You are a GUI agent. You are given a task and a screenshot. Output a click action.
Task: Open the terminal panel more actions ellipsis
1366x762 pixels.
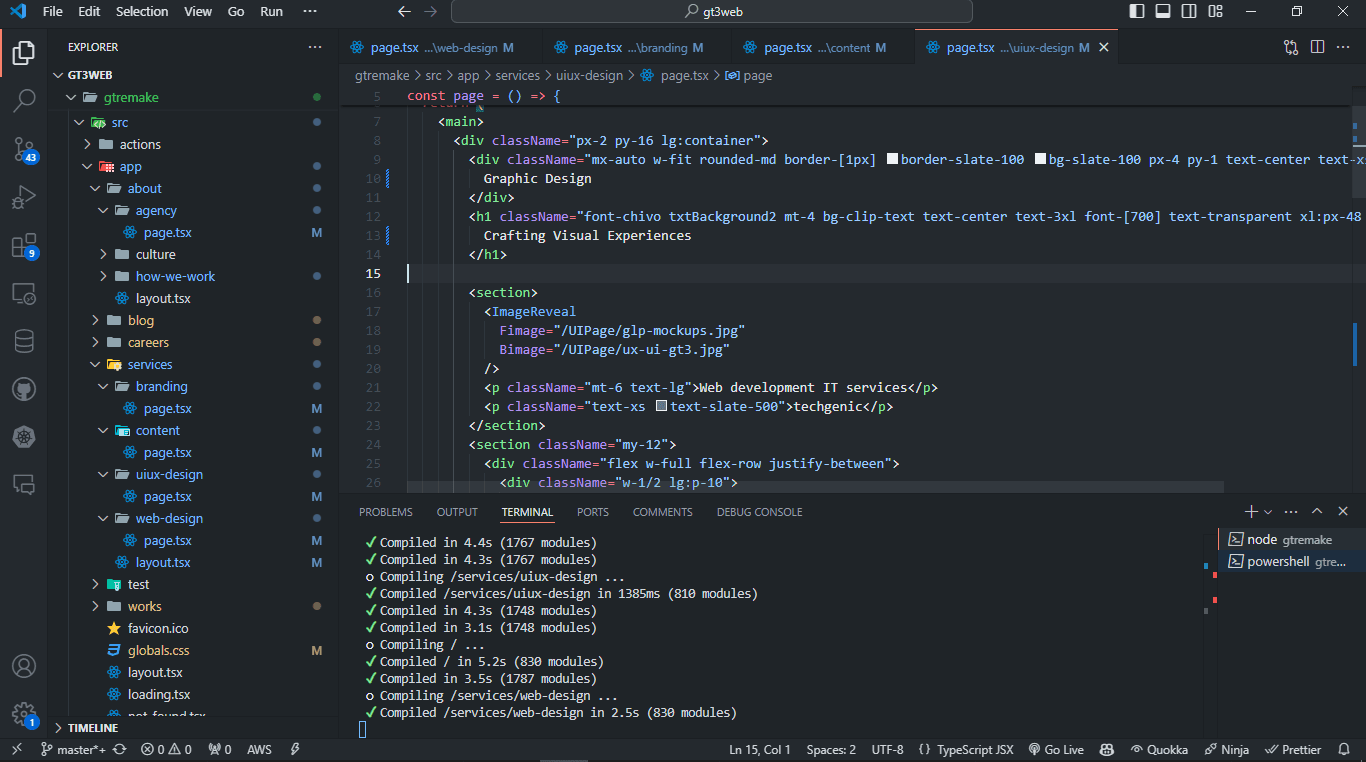[x=1291, y=511]
